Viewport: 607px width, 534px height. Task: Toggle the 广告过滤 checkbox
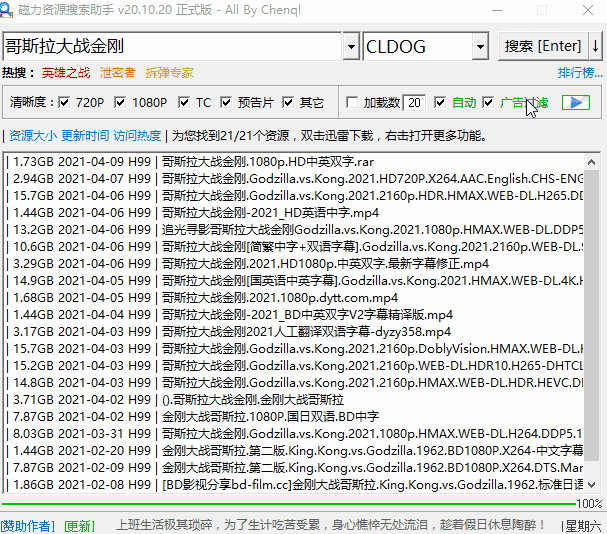point(488,103)
